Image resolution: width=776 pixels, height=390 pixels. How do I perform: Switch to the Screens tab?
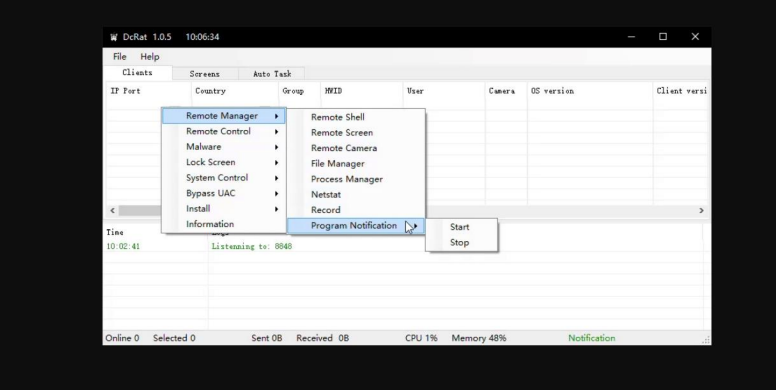click(x=205, y=74)
